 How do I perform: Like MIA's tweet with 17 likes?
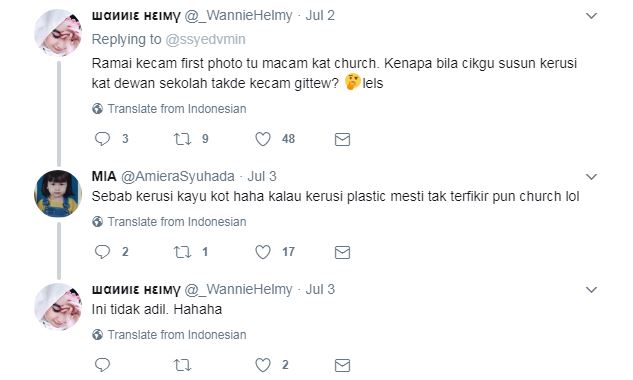263,252
